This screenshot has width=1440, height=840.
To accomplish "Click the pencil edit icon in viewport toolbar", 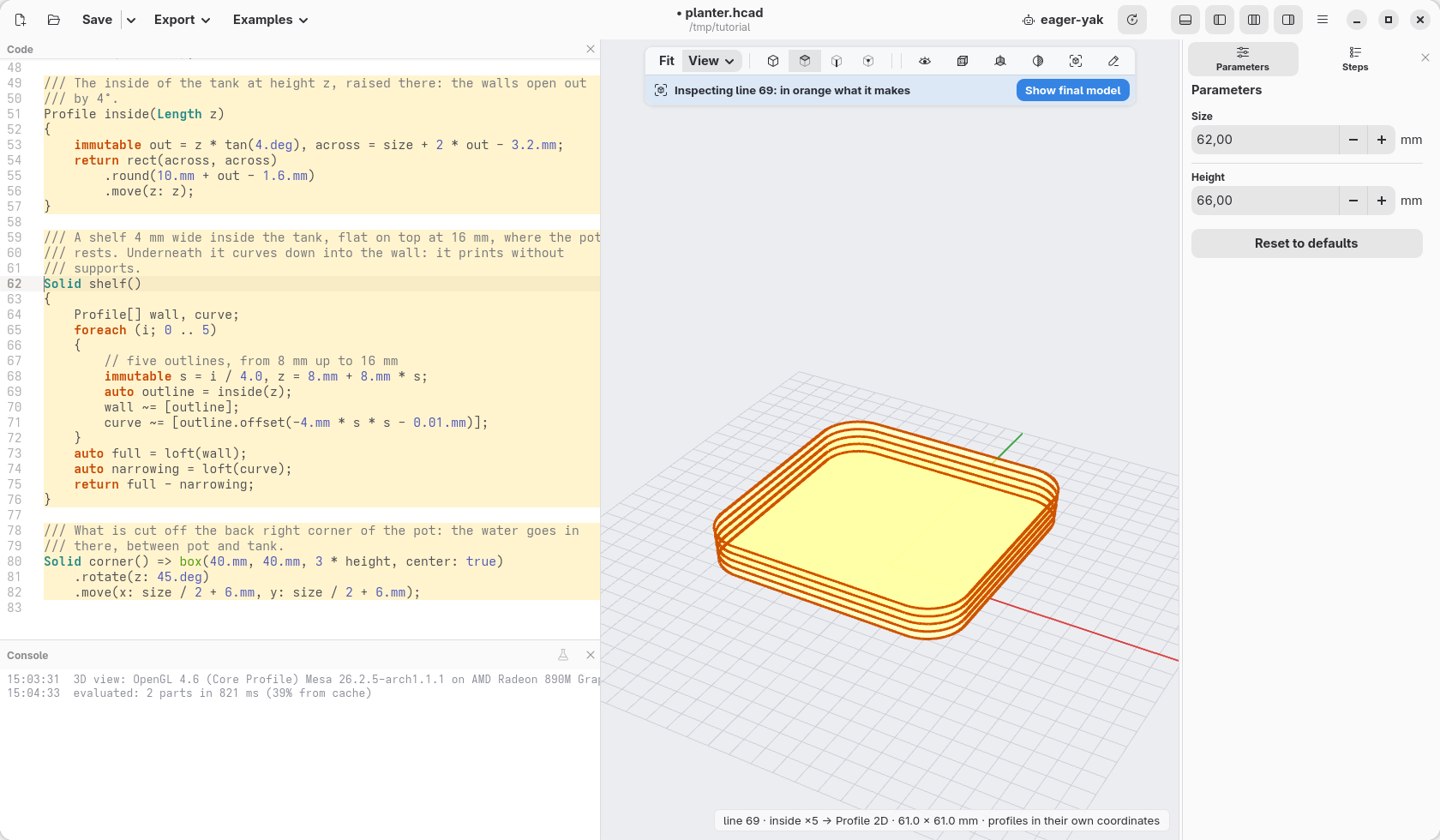I will coord(1113,61).
